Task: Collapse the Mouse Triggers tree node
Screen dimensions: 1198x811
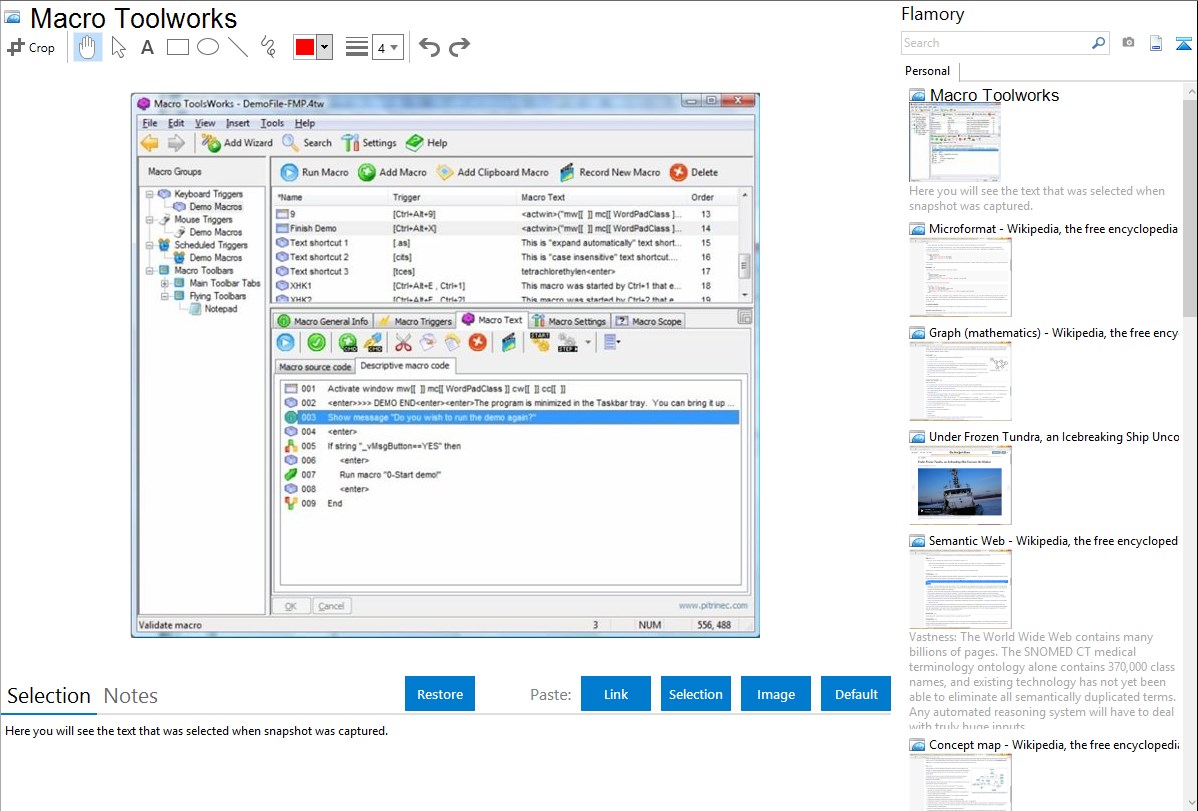Action: (150, 219)
